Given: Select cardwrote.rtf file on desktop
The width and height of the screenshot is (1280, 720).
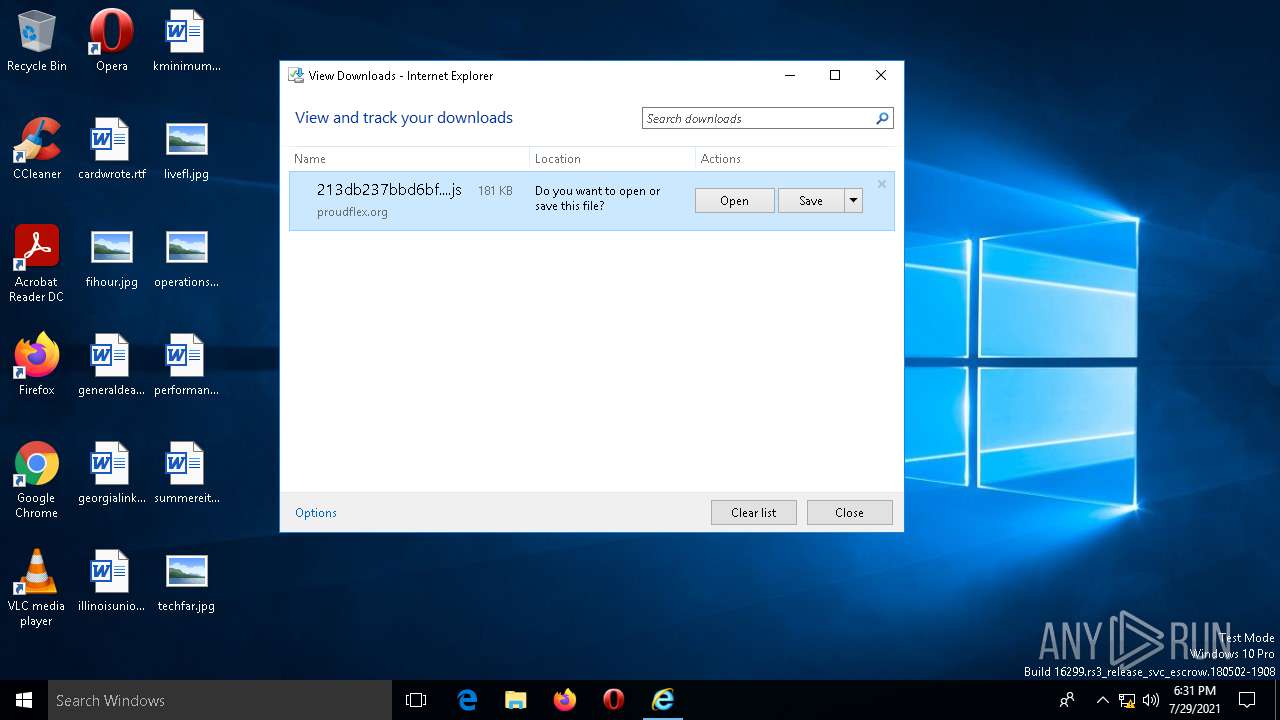Looking at the screenshot, I should pyautogui.click(x=111, y=148).
